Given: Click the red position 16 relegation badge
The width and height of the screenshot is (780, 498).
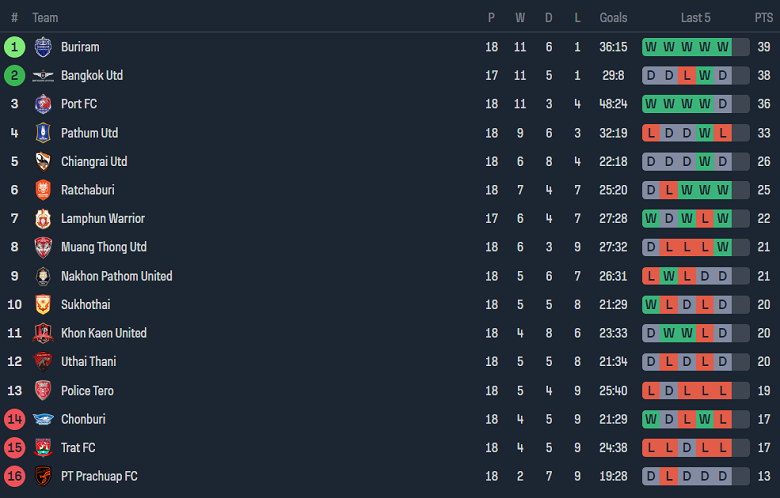Looking at the screenshot, I should click(14, 476).
